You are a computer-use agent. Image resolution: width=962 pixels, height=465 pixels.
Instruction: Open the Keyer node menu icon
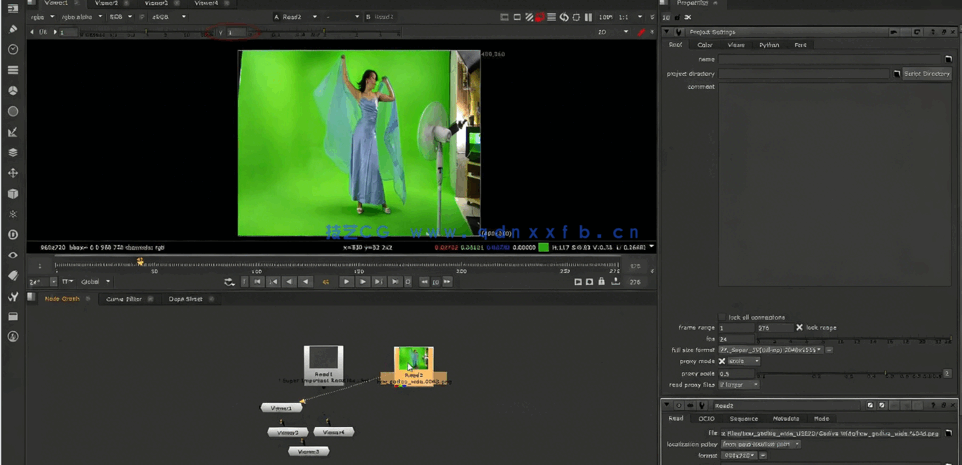tap(13, 132)
